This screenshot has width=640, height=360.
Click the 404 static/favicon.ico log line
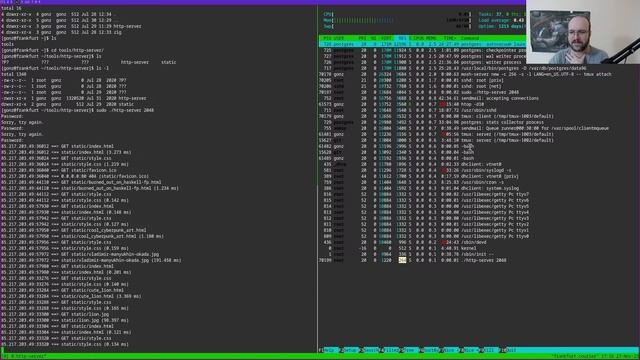(x=75, y=176)
